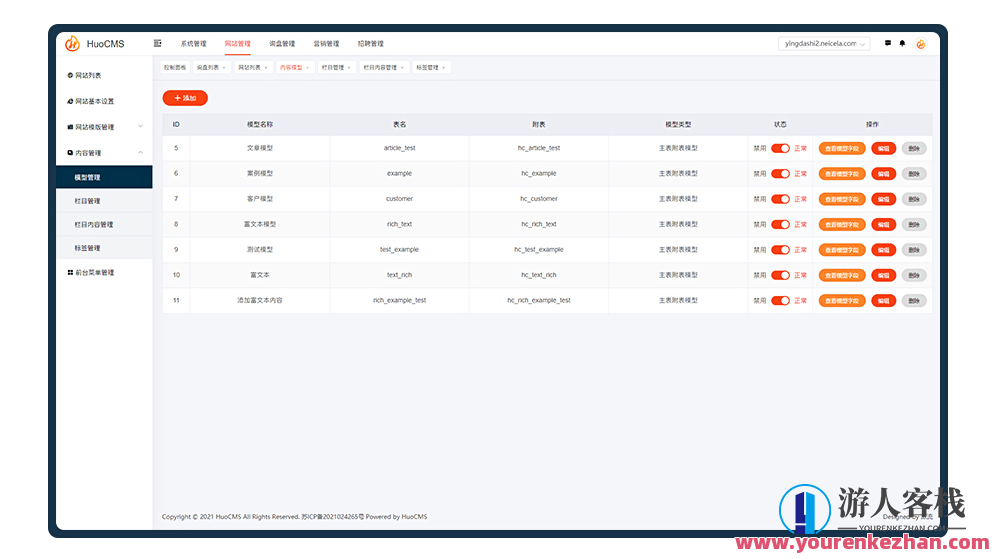Viewport: 995px width, 559px height.
Task: Click the red 添加 add button
Action: click(185, 98)
